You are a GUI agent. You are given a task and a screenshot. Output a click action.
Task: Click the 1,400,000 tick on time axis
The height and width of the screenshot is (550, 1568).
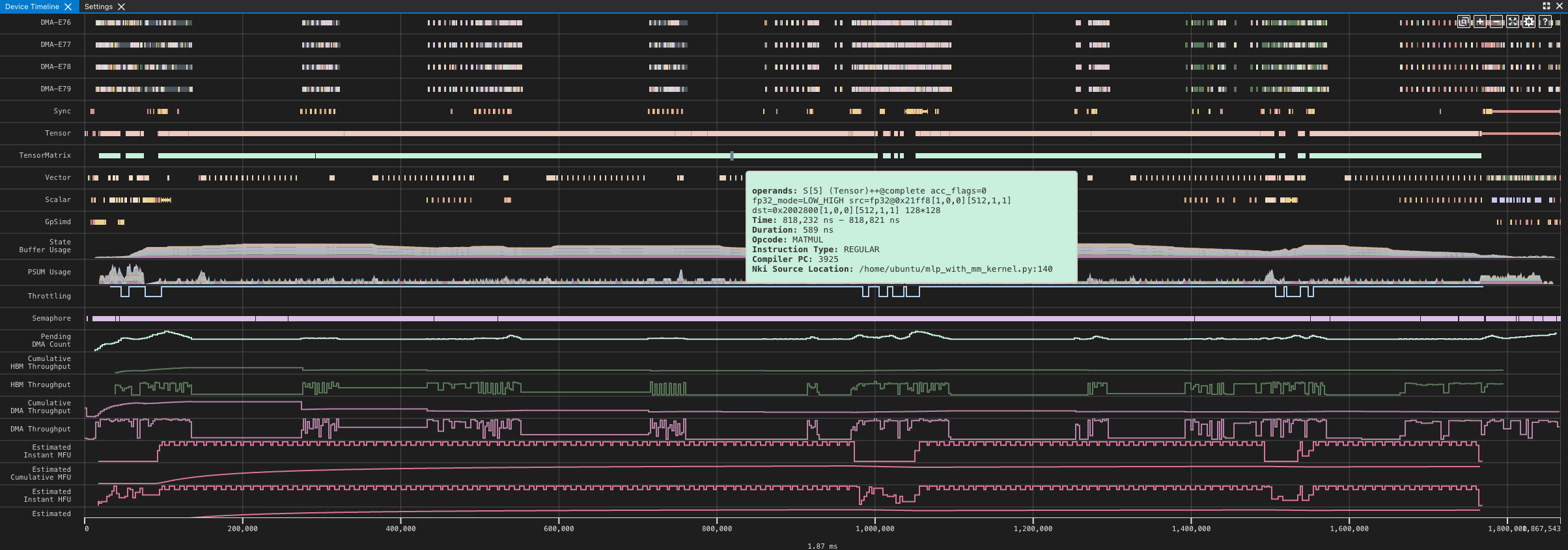[x=1191, y=528]
